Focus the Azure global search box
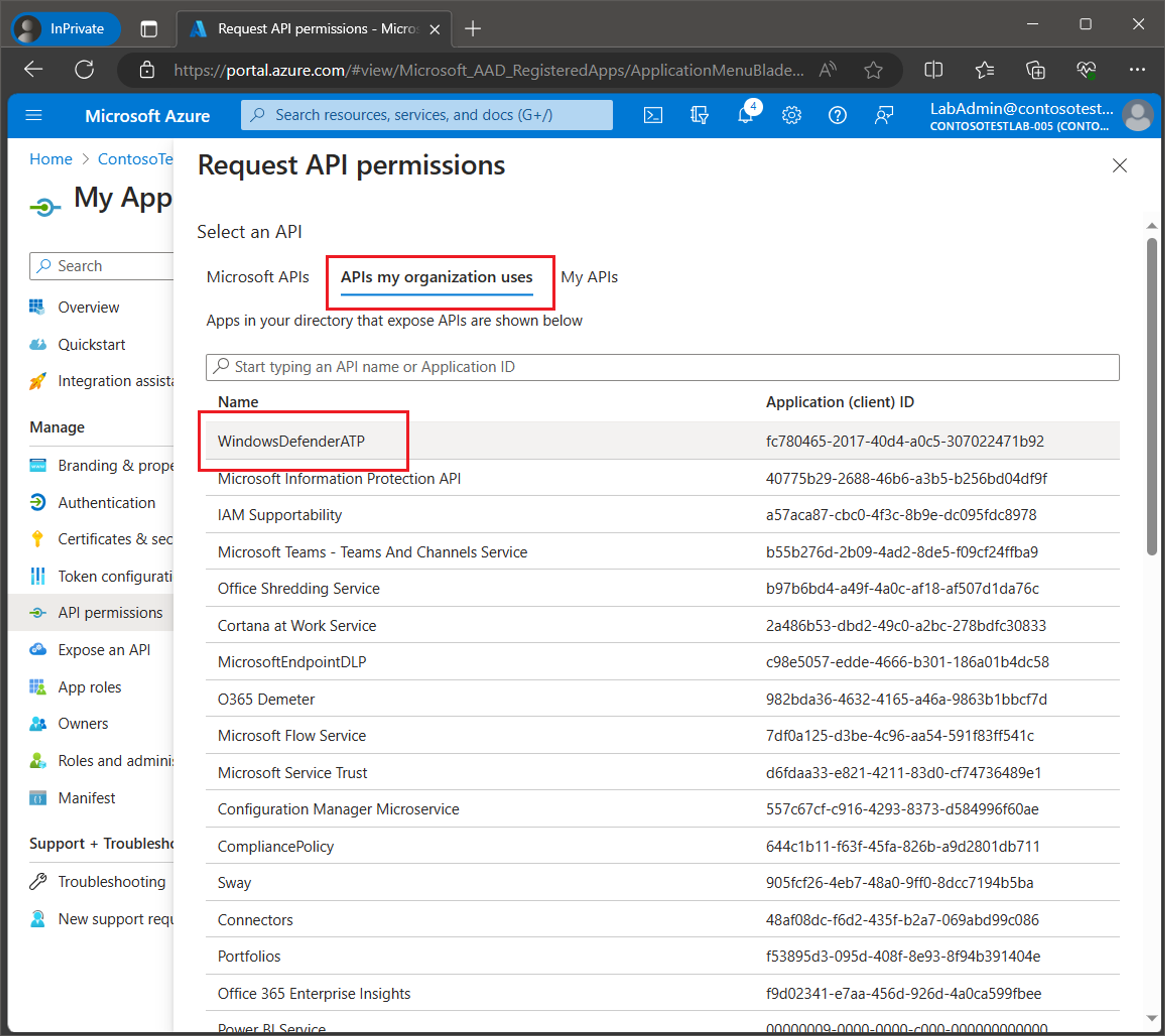Image resolution: width=1165 pixels, height=1036 pixels. [426, 115]
